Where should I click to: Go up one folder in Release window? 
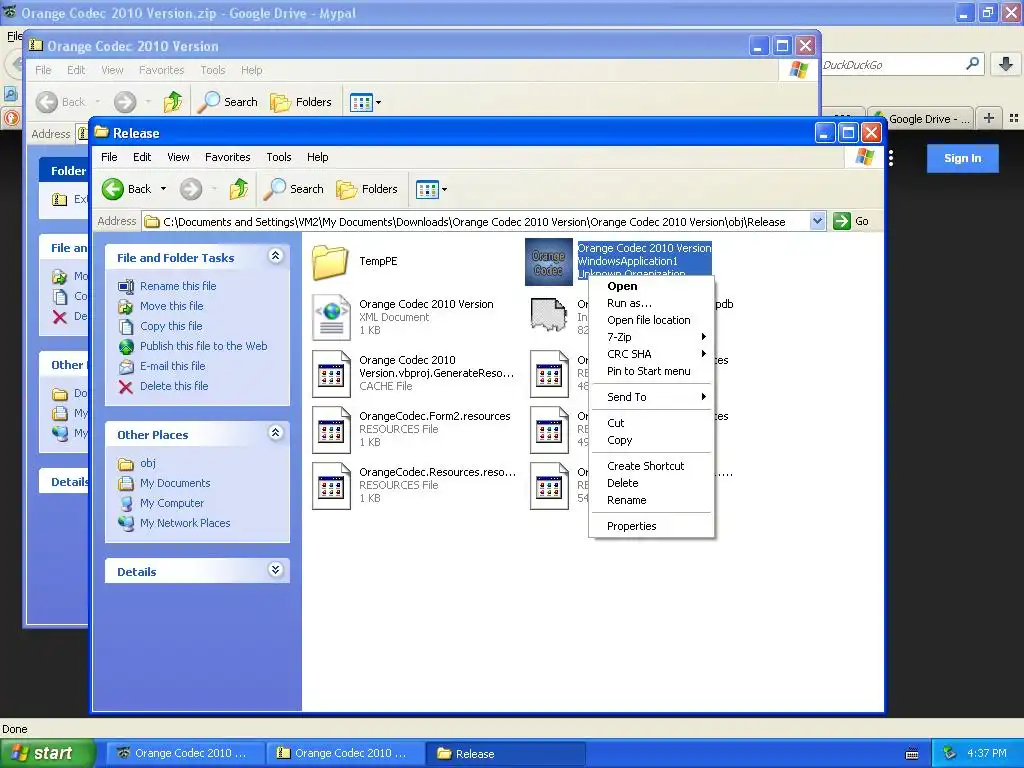tap(238, 189)
